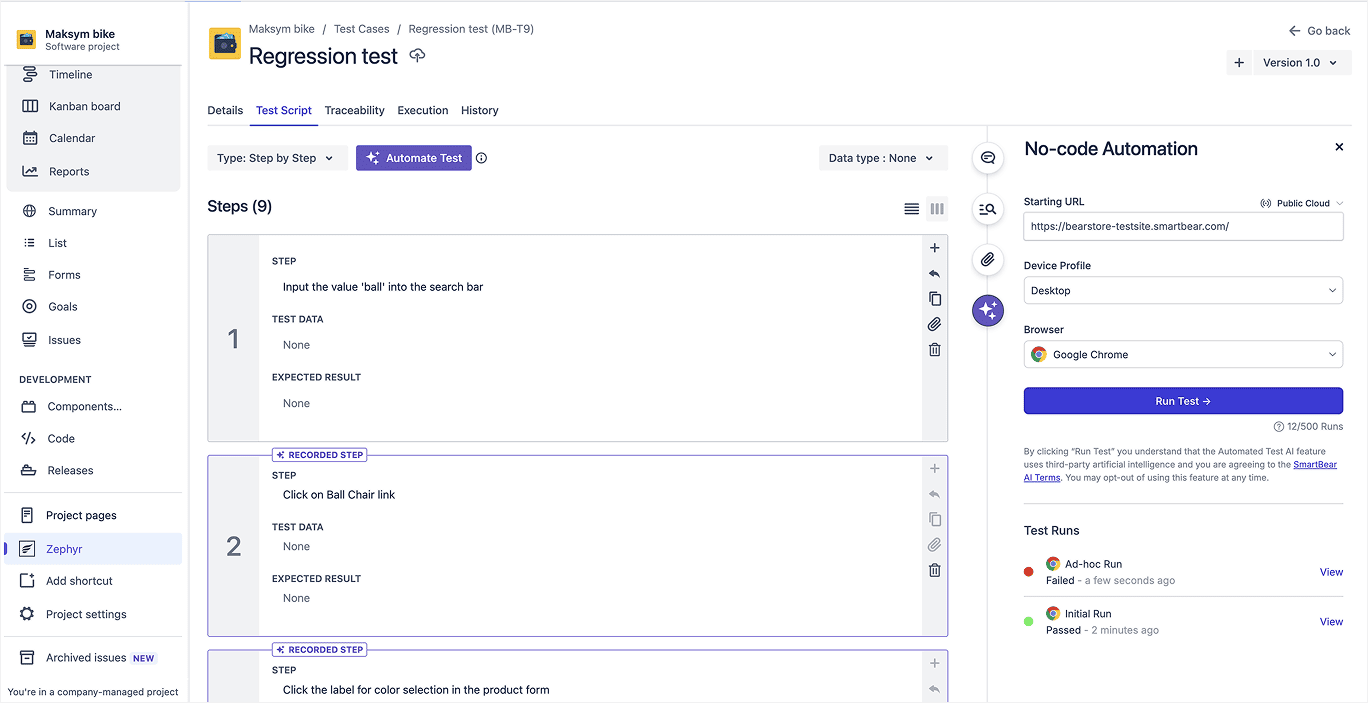The image size is (1368, 703).
Task: Switch to the Execution tab
Action: [423, 110]
